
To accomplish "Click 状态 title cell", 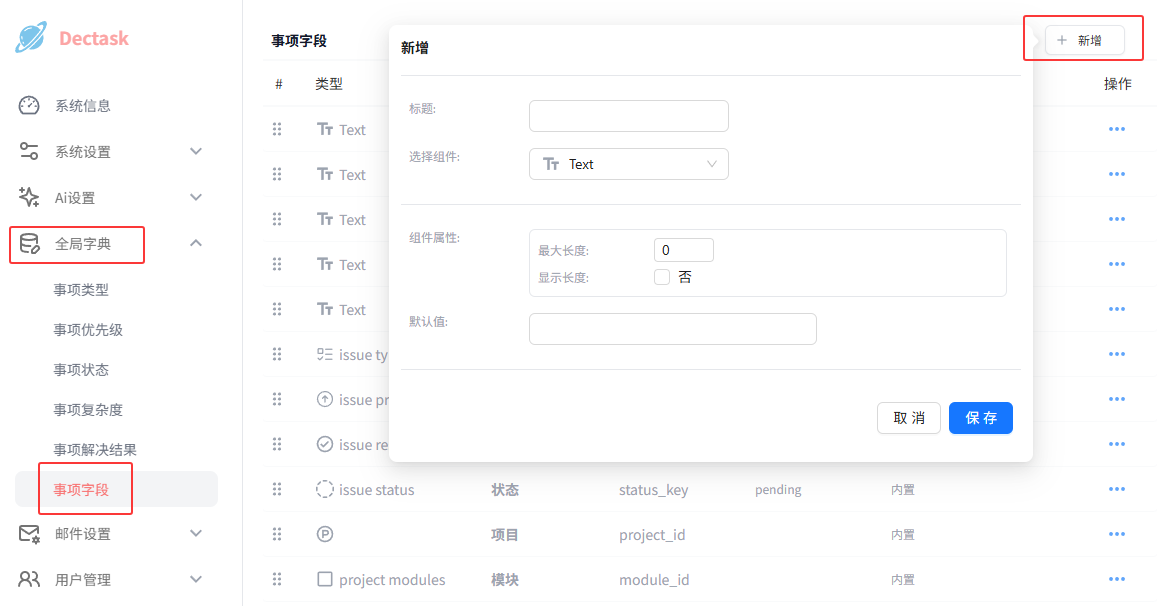I will coord(505,489).
